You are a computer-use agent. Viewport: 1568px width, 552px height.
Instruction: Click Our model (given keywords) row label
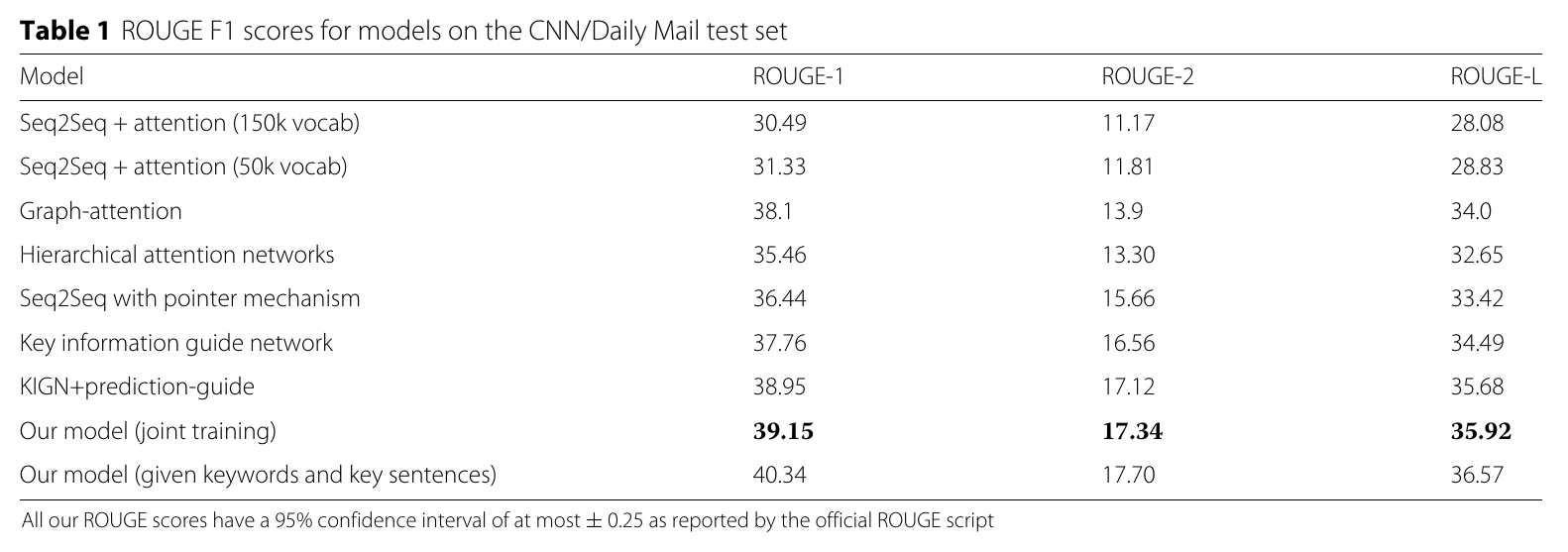tap(258, 475)
